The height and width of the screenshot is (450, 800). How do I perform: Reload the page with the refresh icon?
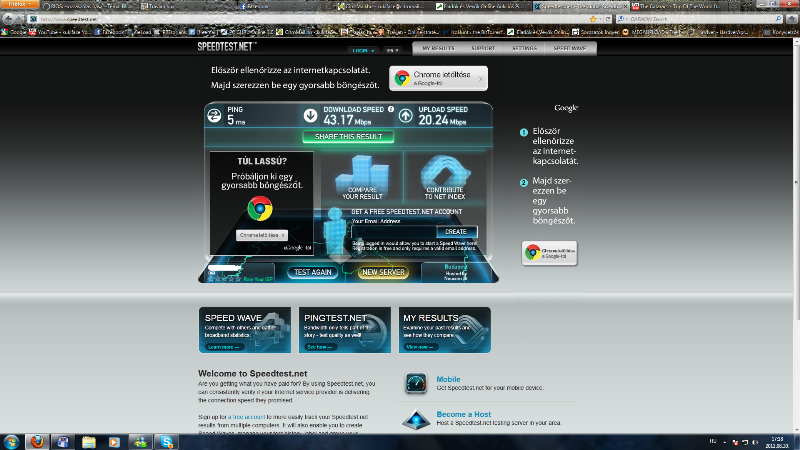coord(608,19)
